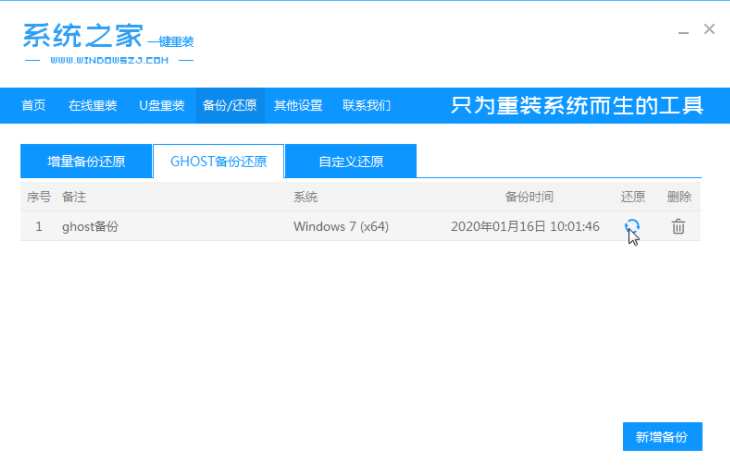The image size is (730, 466).
Task: Go to 在线重装 in navigation bar
Action: (x=92, y=105)
